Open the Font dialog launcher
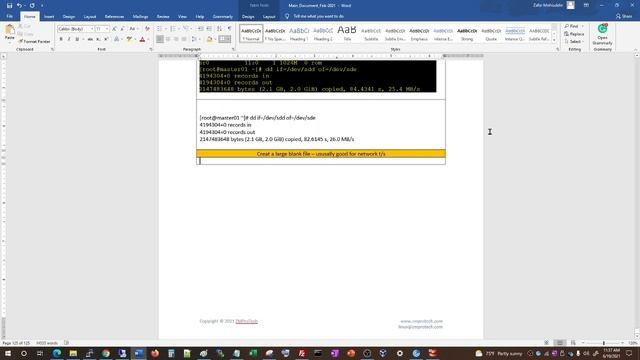Viewport: 640px width, 360px height. 151,49
